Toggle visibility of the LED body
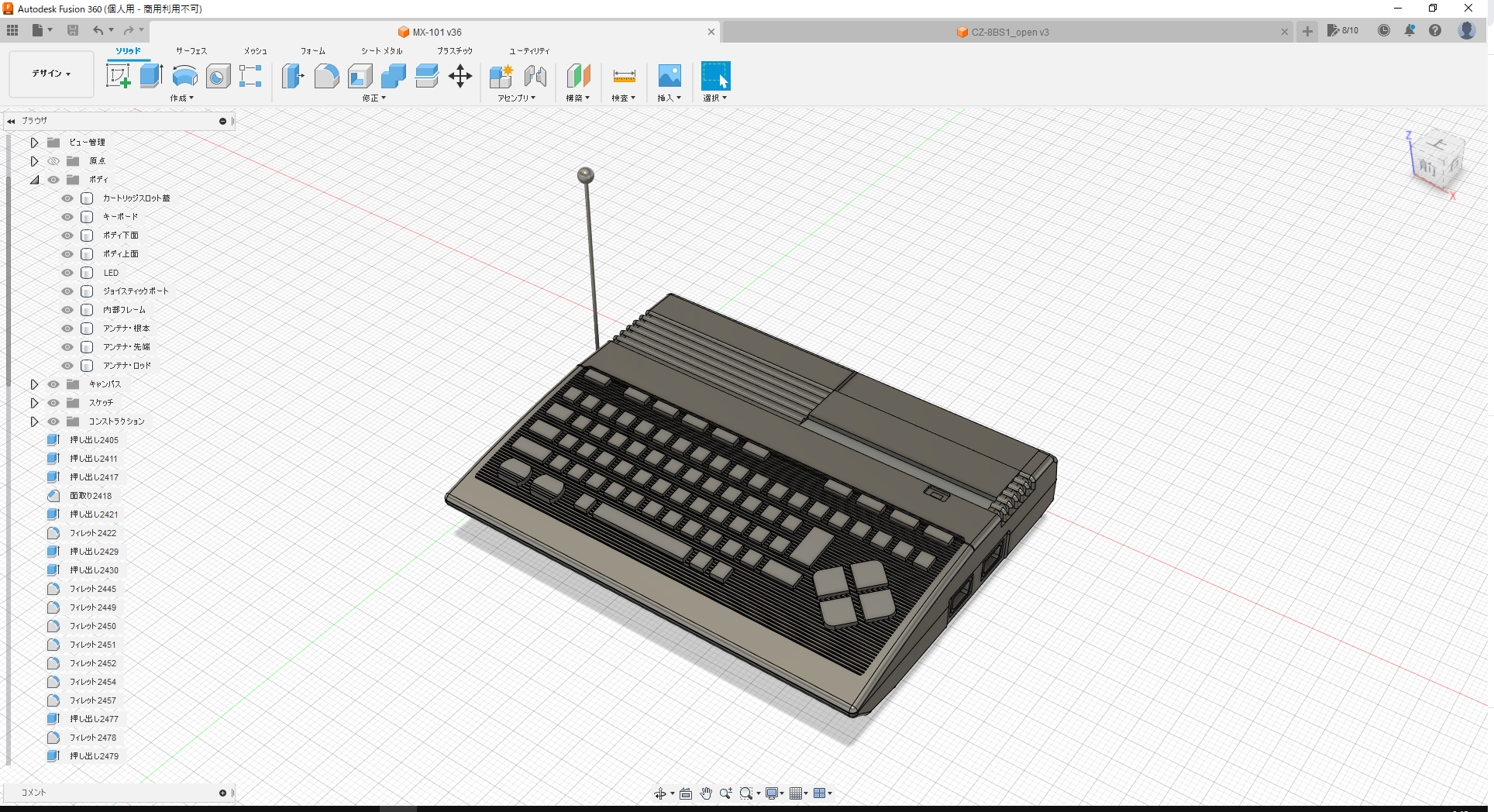 click(x=67, y=272)
